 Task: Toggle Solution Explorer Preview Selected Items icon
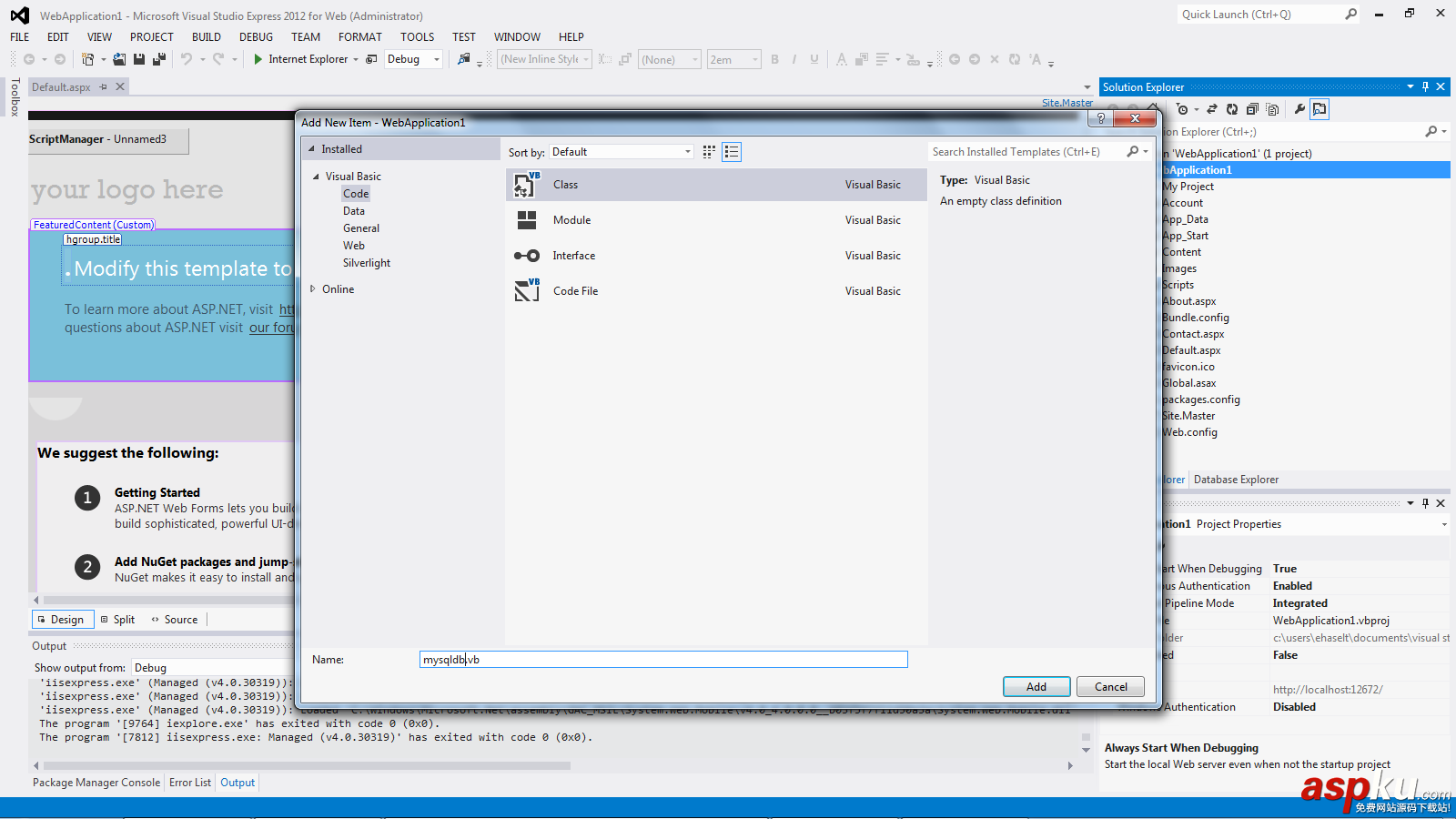point(1319,109)
